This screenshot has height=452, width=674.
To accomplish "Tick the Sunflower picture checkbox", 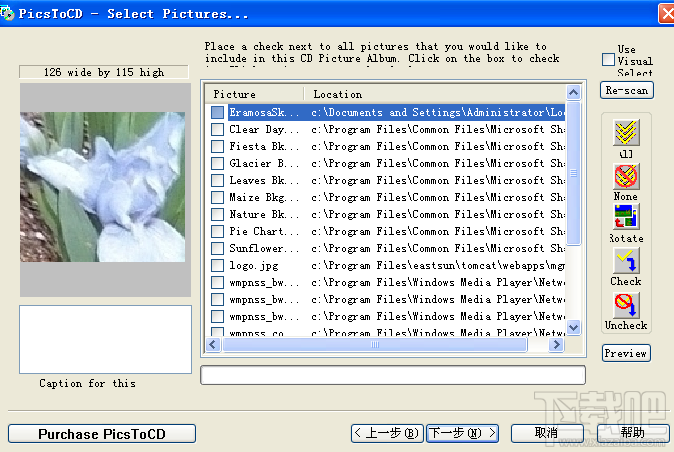I will (218, 248).
